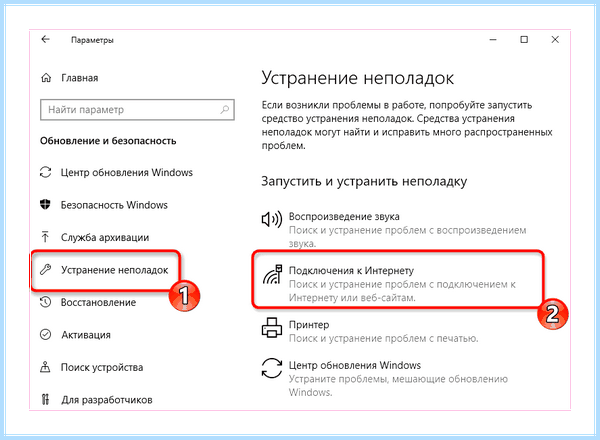Click the person locator icon for Поиск устройства
Image resolution: width=600 pixels, height=440 pixels.
point(45,367)
